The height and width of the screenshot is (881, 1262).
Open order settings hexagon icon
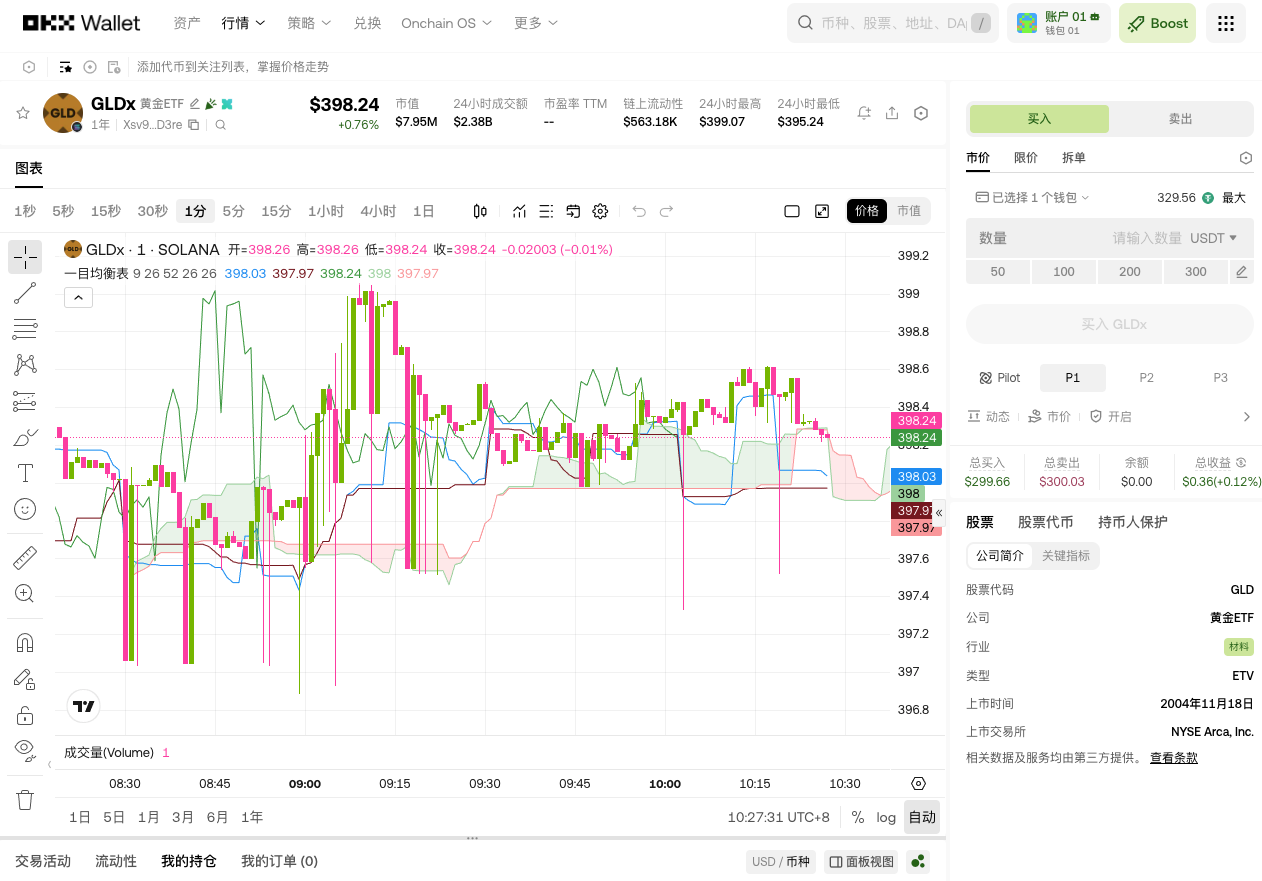tap(1246, 158)
